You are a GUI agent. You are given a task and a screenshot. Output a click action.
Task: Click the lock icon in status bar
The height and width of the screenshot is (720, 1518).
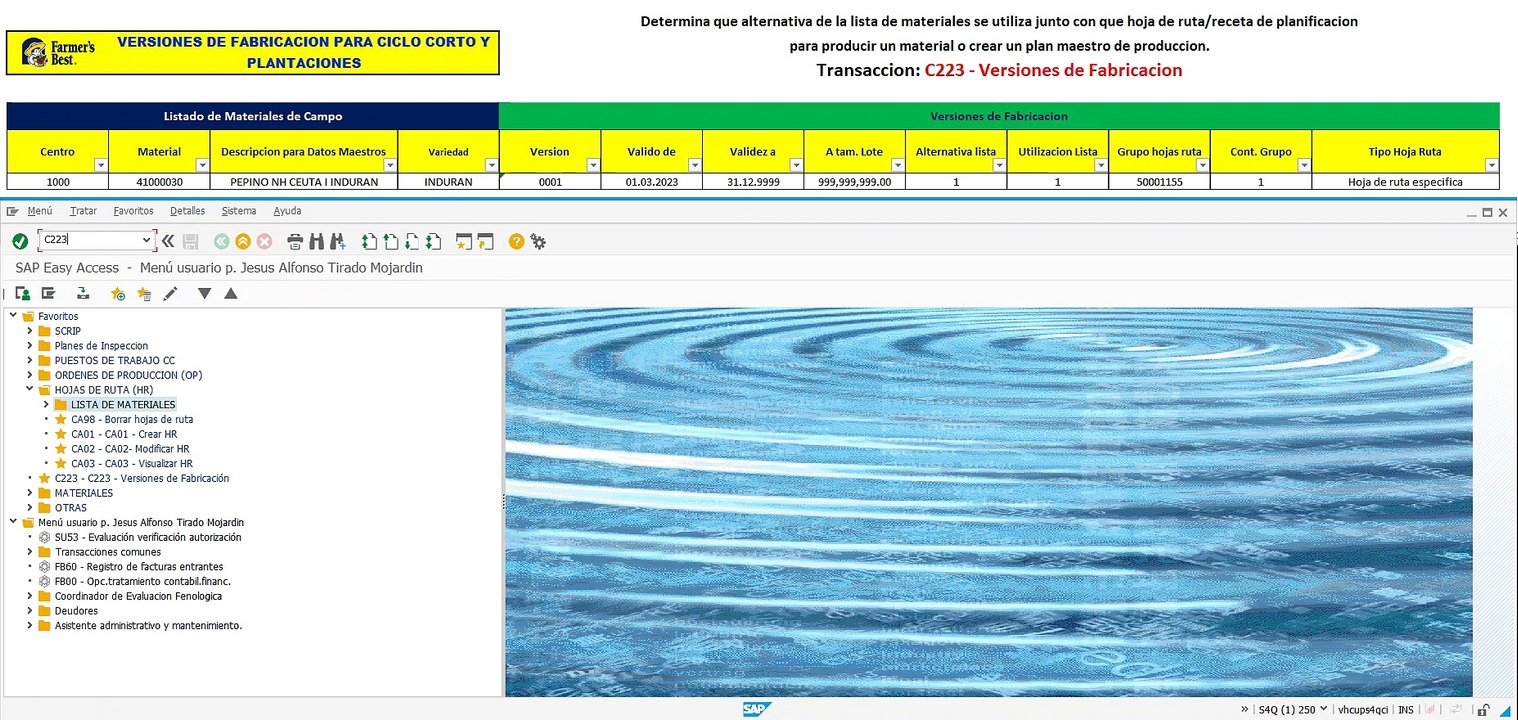[x=1483, y=709]
